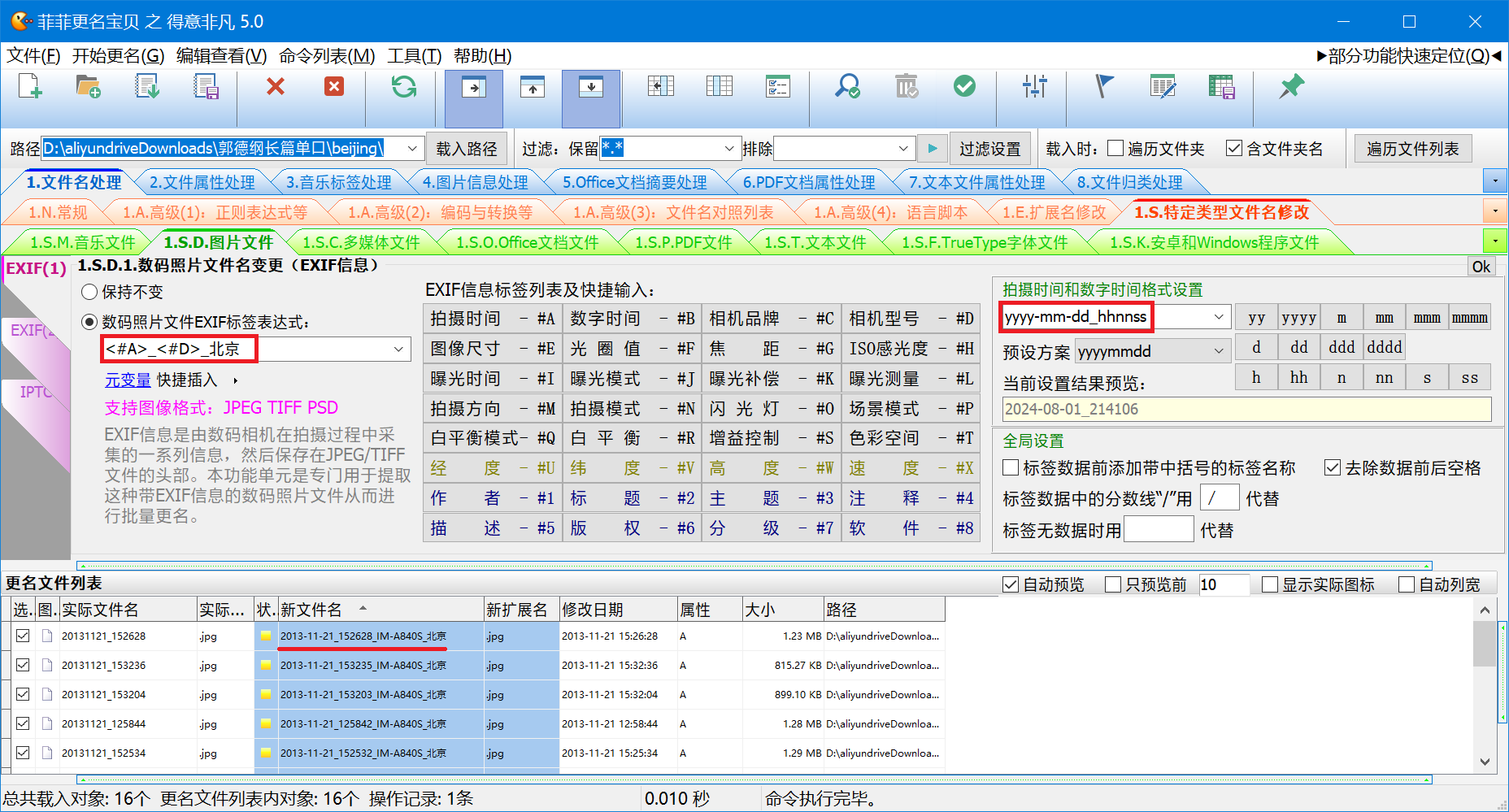Toggle the 自动预览 checkbox
The image size is (1509, 812).
point(1011,584)
